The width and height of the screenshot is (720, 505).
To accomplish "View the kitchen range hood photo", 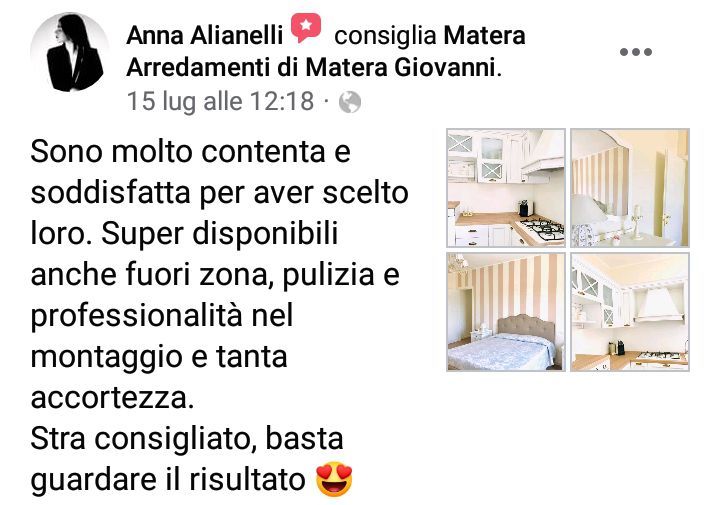I will pos(630,312).
